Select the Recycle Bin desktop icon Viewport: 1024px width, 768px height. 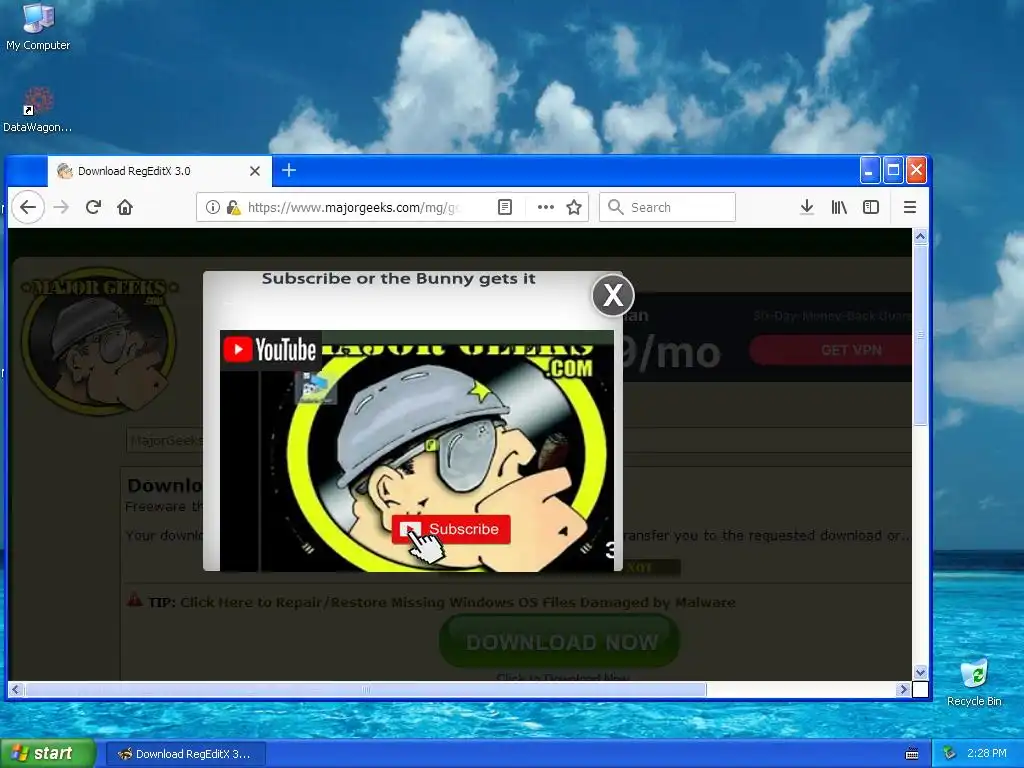point(974,683)
